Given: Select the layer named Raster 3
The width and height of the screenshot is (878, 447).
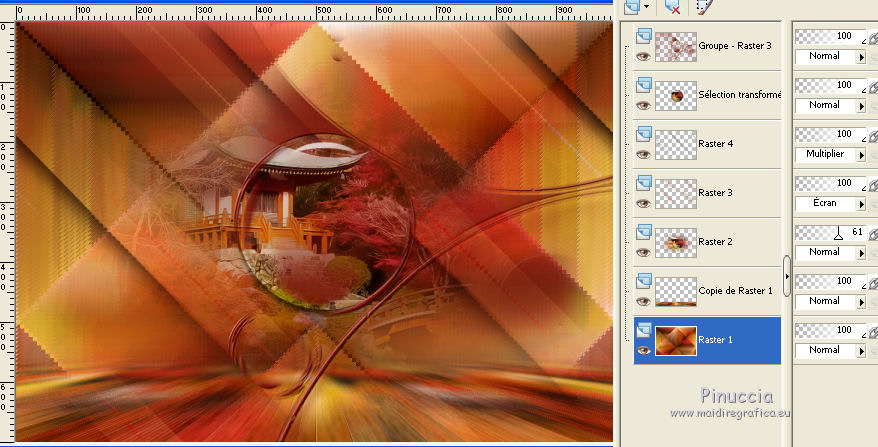Looking at the screenshot, I should point(716,193).
